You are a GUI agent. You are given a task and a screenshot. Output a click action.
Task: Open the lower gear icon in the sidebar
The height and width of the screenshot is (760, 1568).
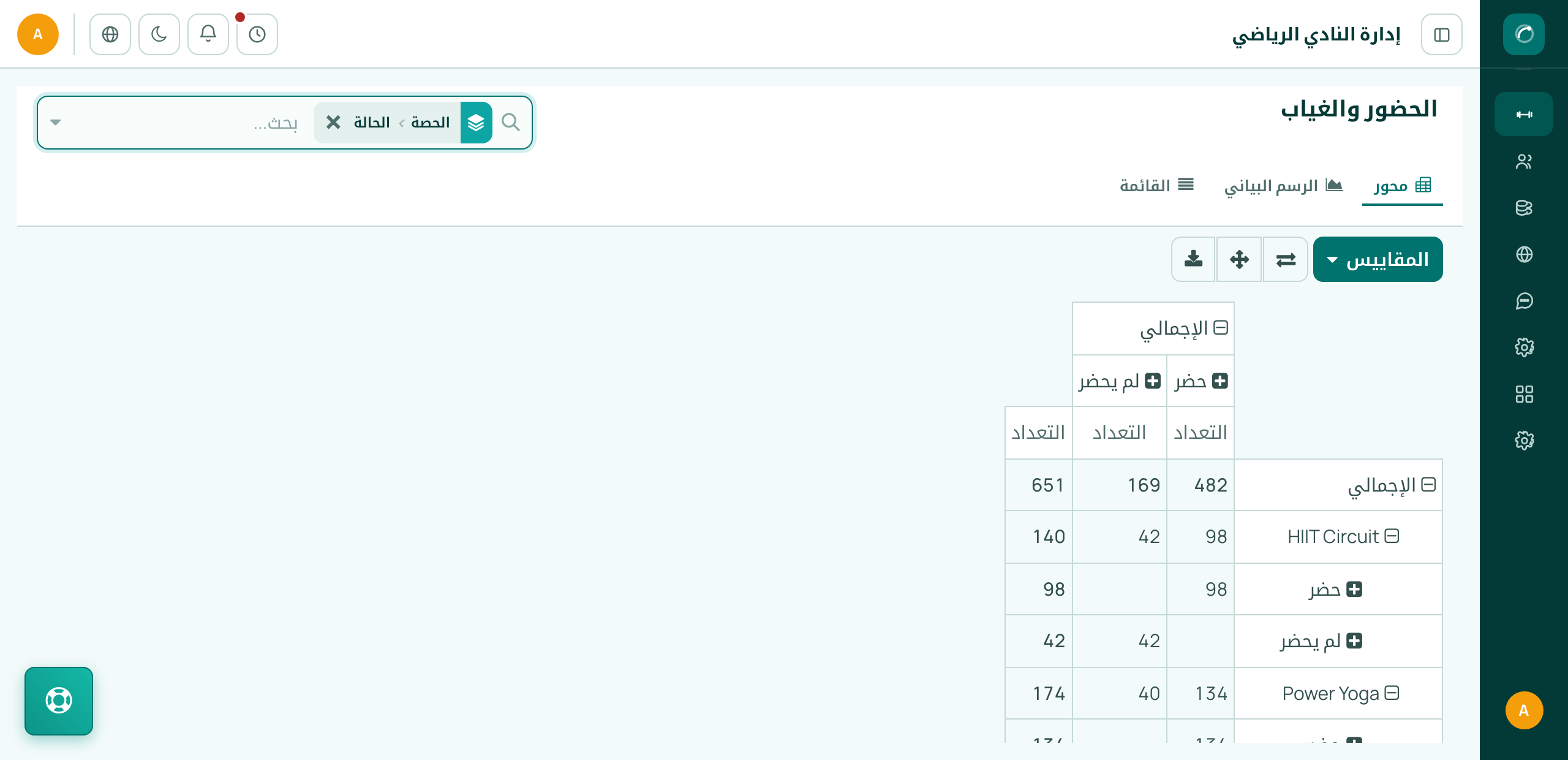point(1523,440)
